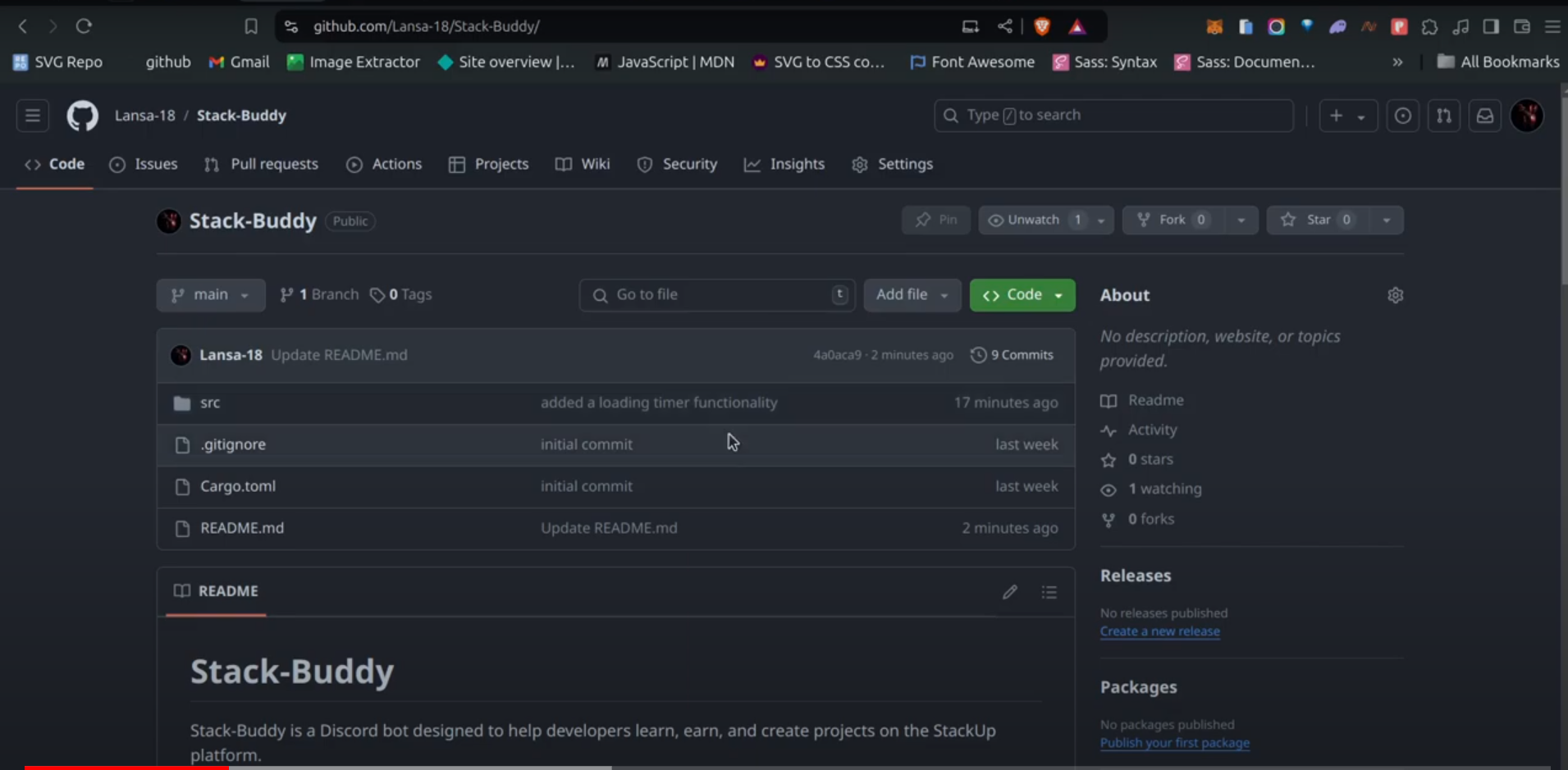Click the browser share icon in address bar
Screen dimensions: 1568x770
point(1005,26)
